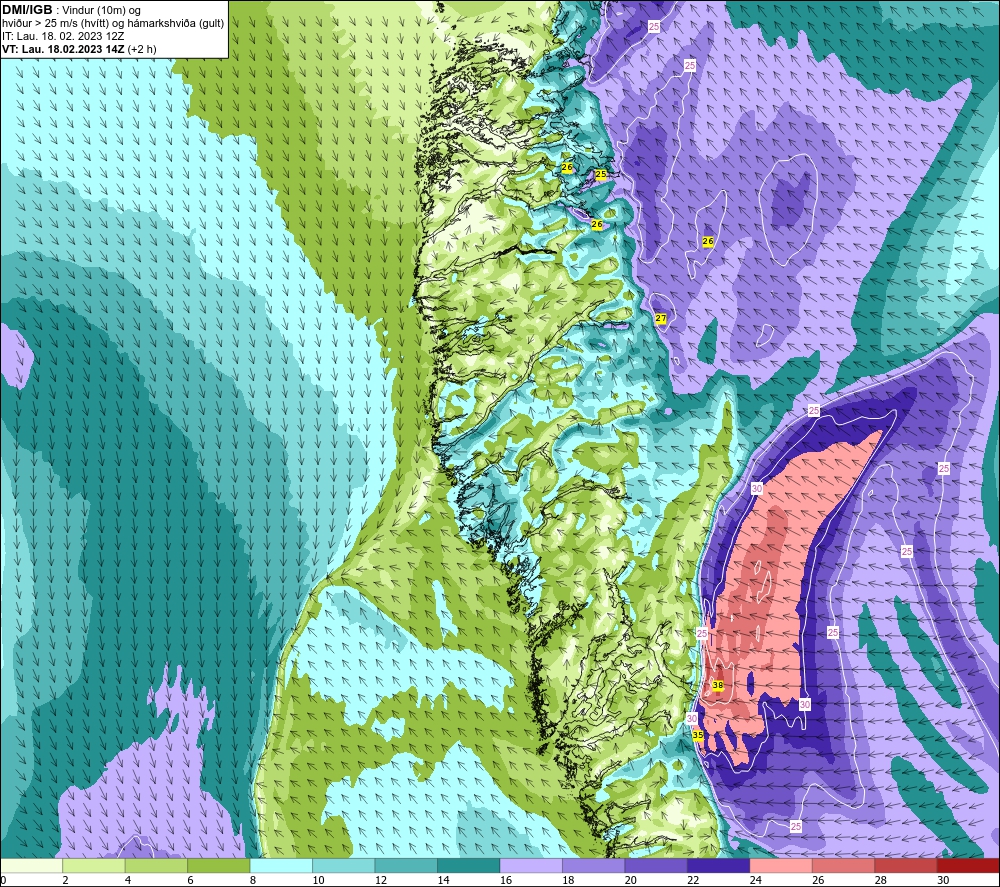Viewport: 1000px width, 887px height.
Task: Click the 26–28 coral legend swatch
Action: pos(844,866)
